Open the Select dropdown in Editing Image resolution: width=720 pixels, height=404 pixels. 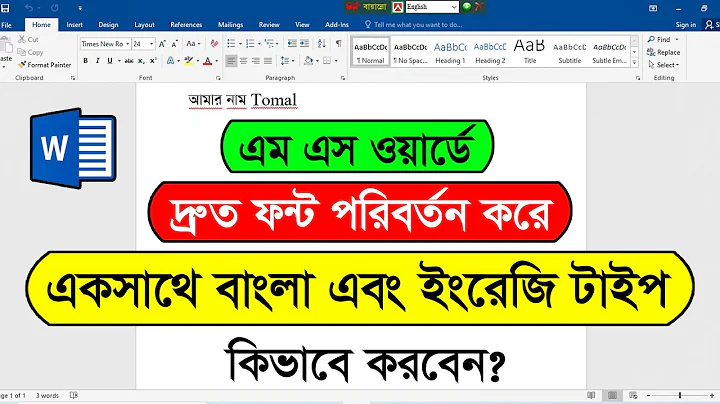(x=664, y=65)
